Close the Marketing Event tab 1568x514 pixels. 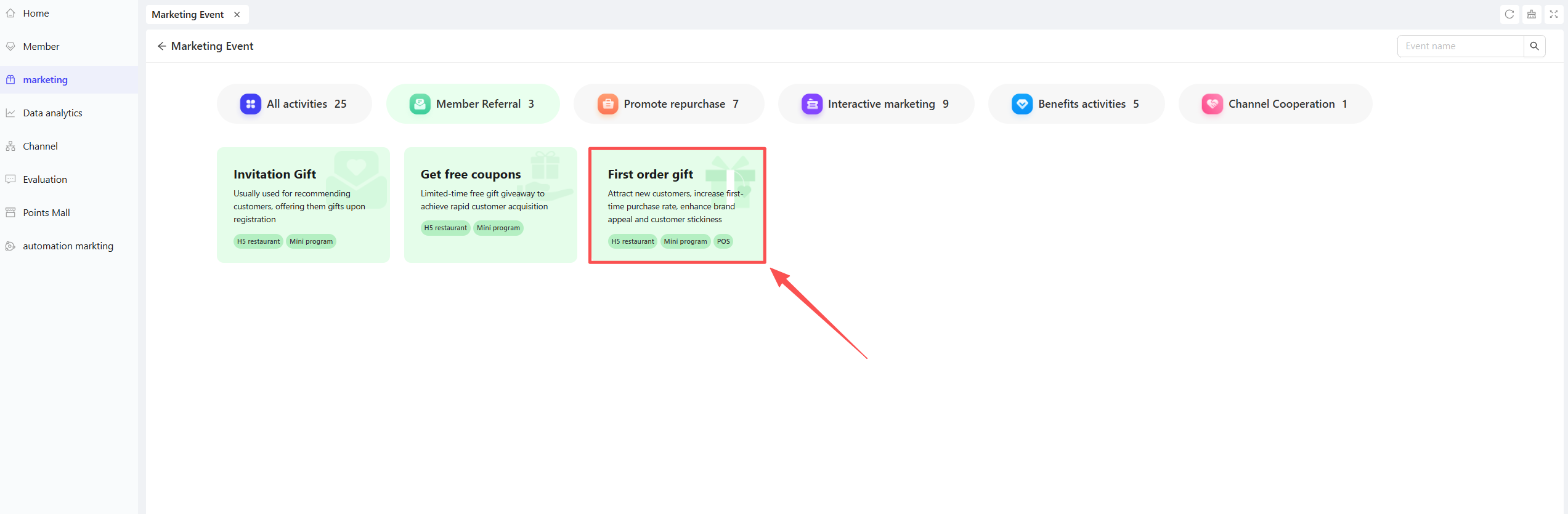pos(237,14)
